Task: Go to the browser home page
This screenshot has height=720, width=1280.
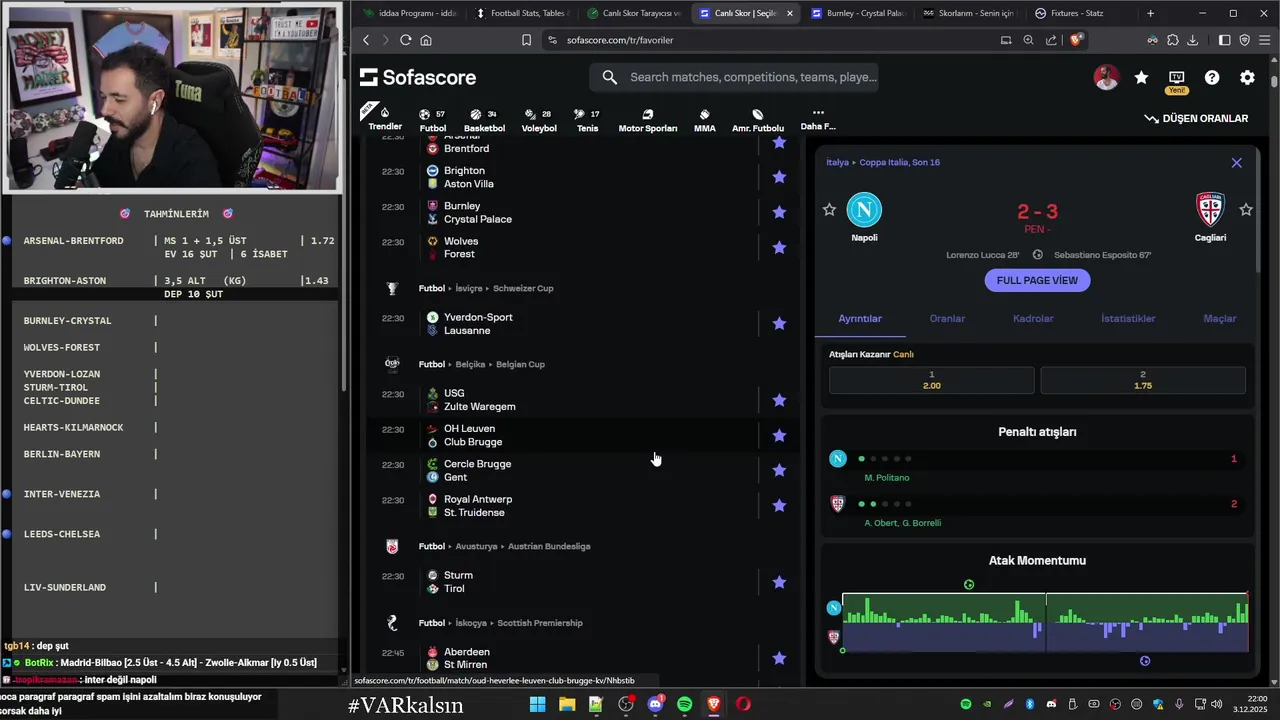Action: click(426, 40)
